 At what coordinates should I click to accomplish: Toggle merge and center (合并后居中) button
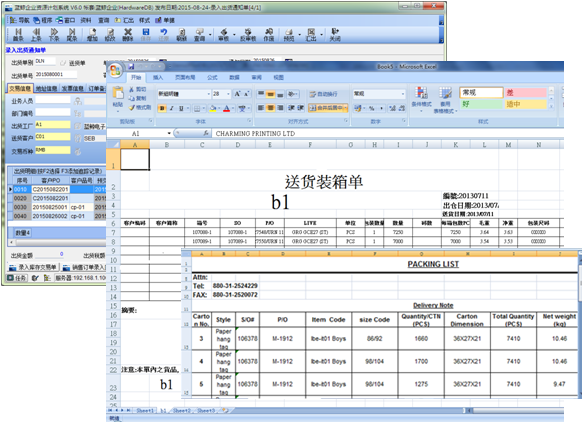pos(327,108)
